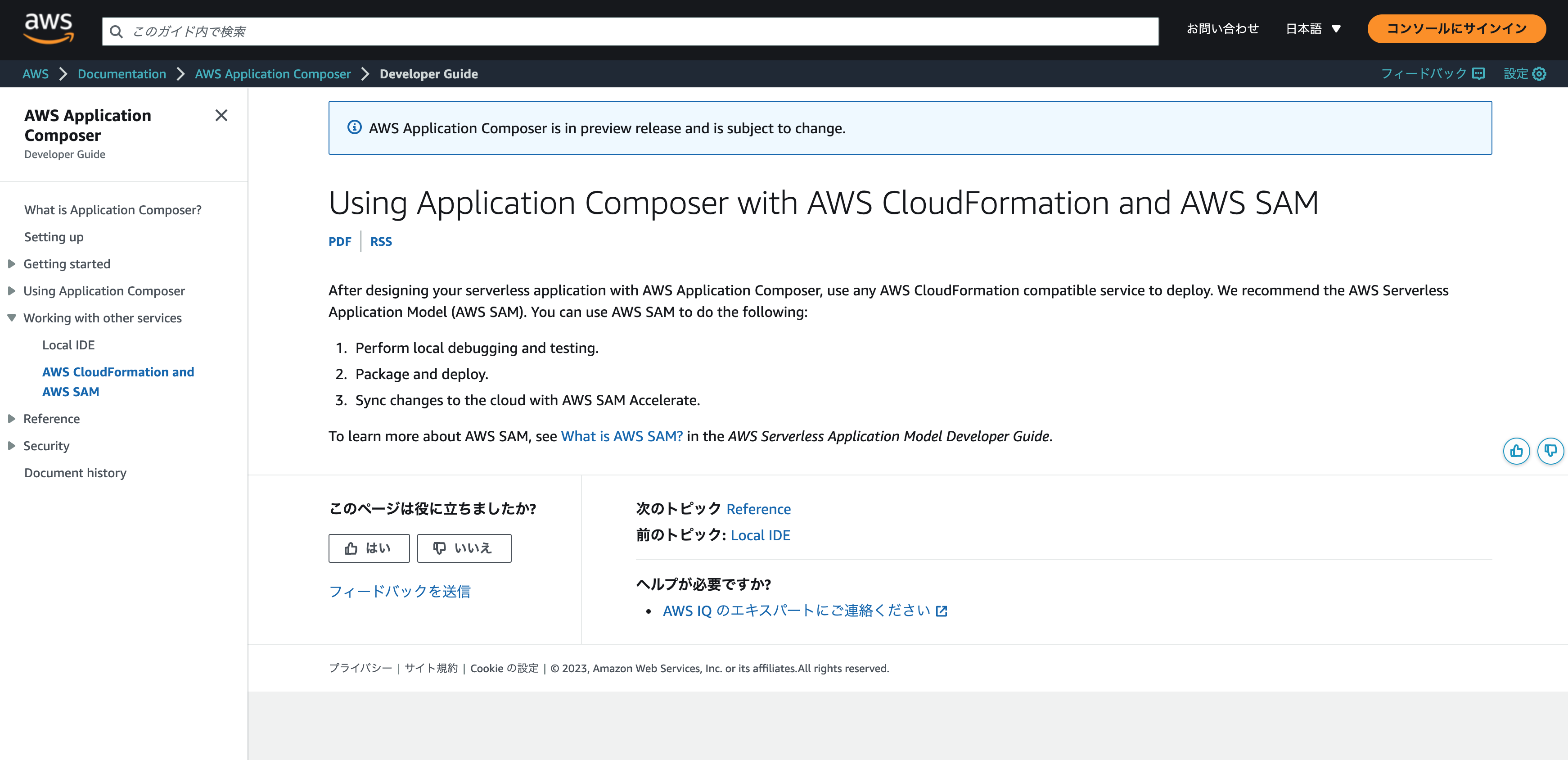The height and width of the screenshot is (760, 1568).
Task: Go to previous topic Local IDE link
Action: [x=760, y=535]
